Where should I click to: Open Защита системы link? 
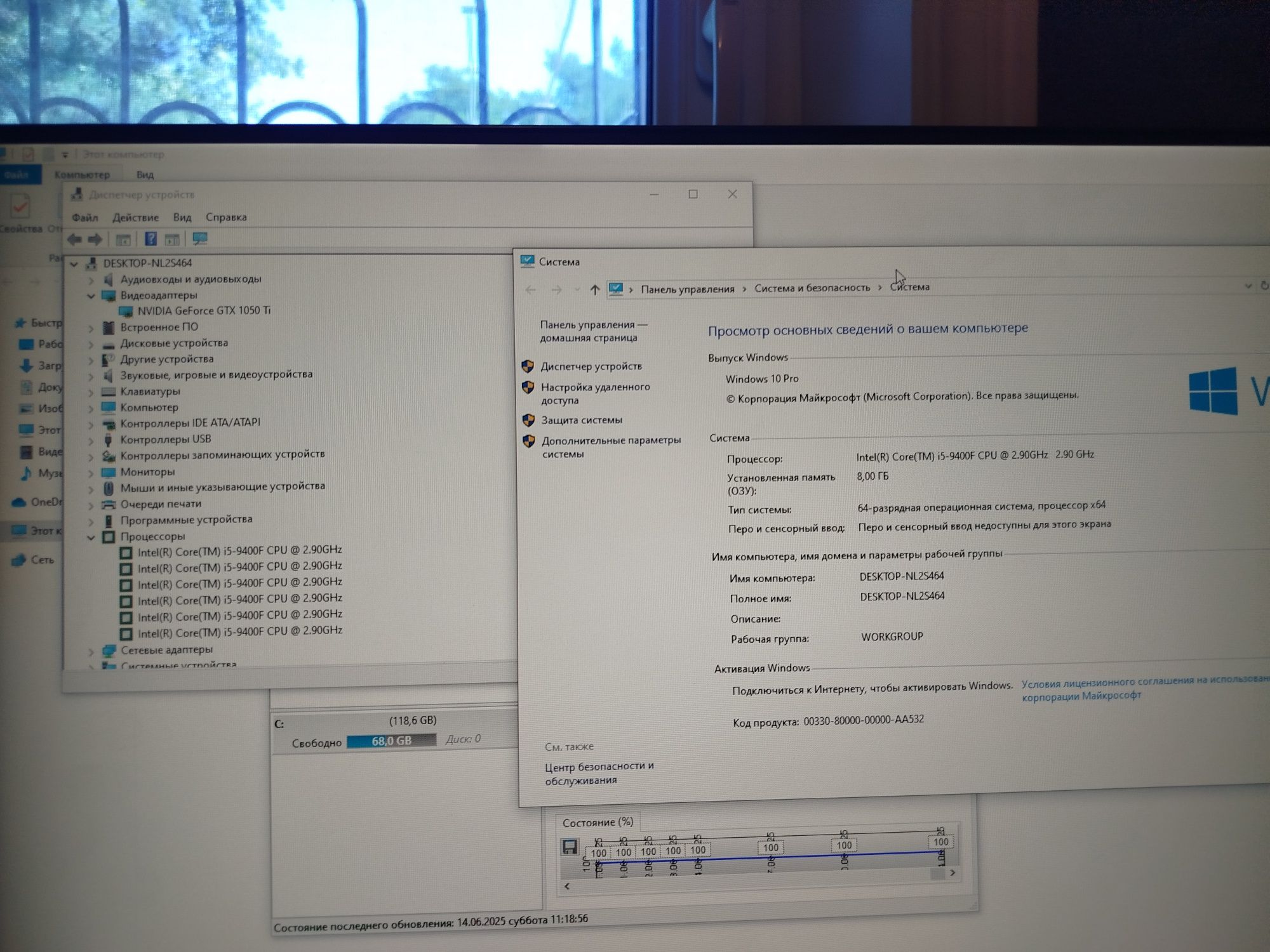[x=582, y=420]
